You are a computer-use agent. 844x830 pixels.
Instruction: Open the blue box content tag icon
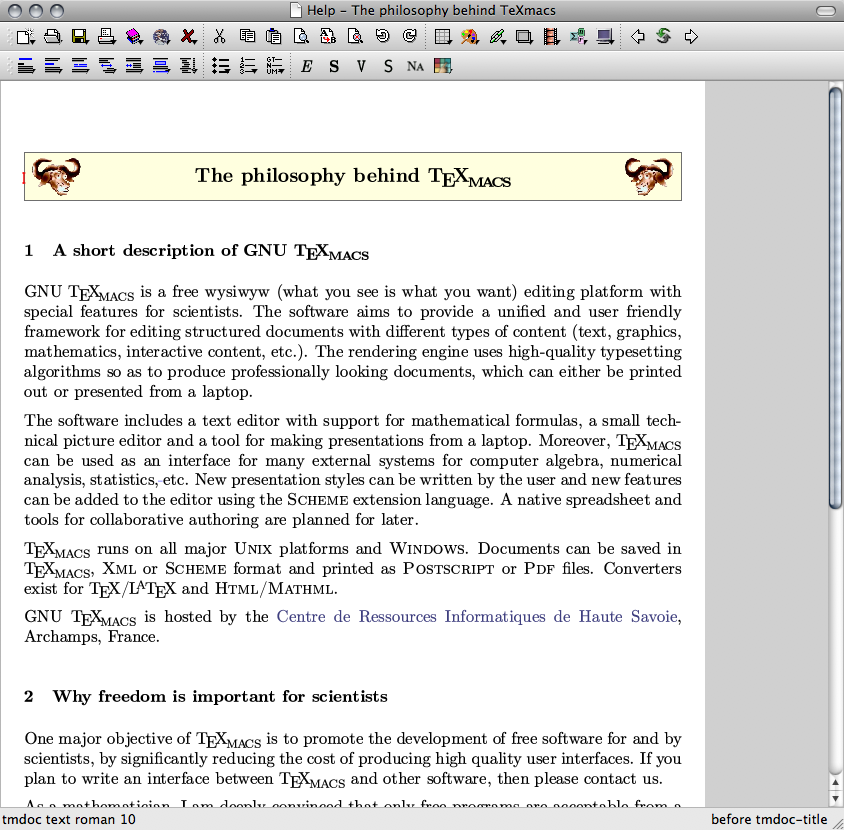[x=161, y=66]
